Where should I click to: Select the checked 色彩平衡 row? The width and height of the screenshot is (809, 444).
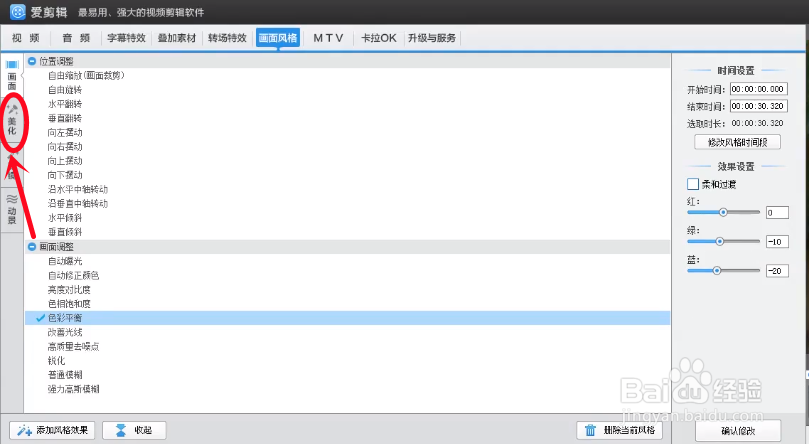pyautogui.click(x=347, y=318)
